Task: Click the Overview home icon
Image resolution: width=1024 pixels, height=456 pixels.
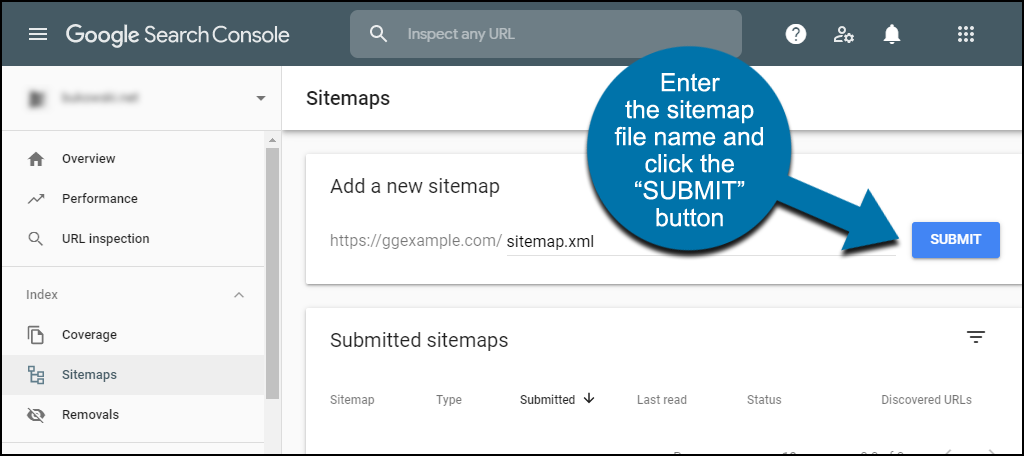Action: coord(36,159)
